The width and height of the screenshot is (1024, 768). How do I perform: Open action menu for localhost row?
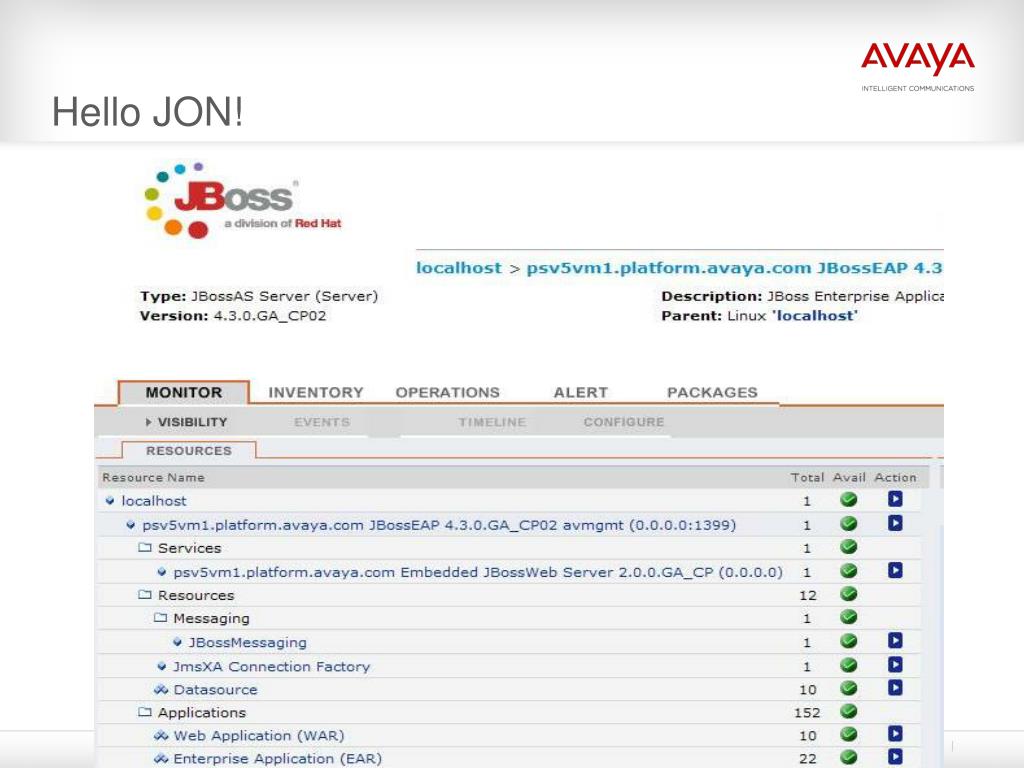[895, 500]
